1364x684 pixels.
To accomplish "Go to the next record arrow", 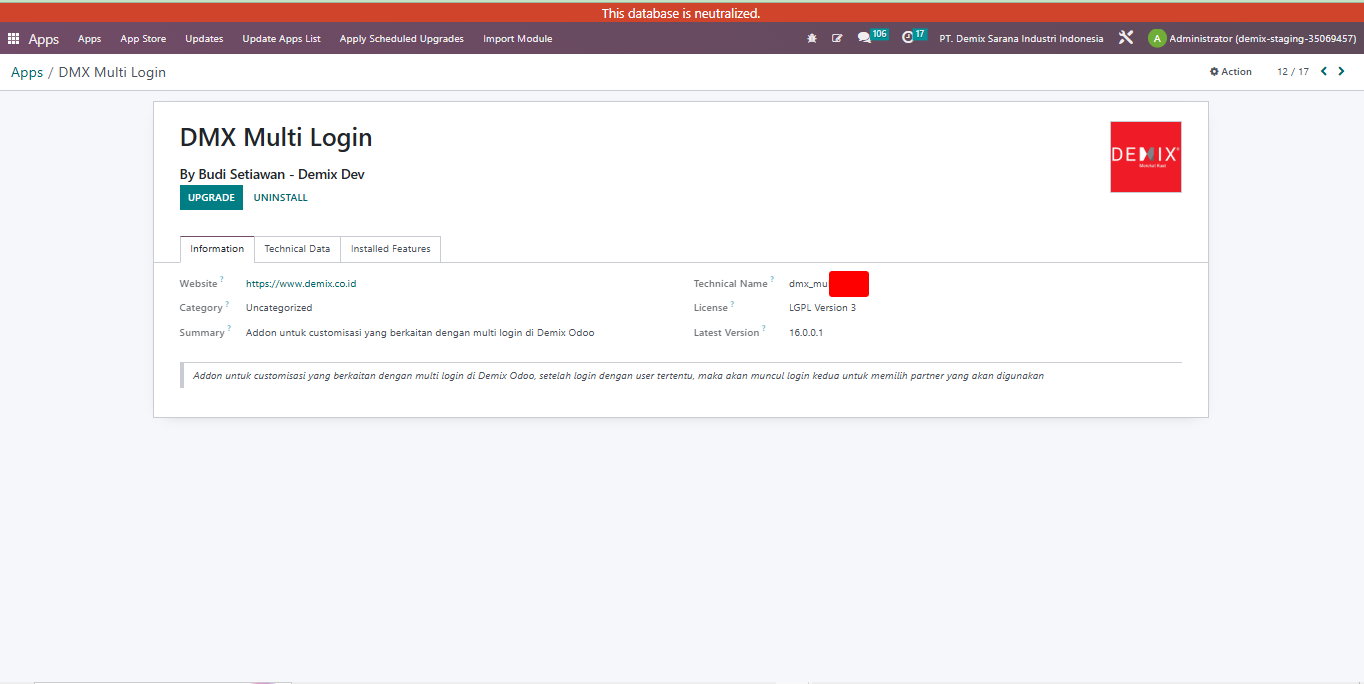I will tap(1341, 71).
